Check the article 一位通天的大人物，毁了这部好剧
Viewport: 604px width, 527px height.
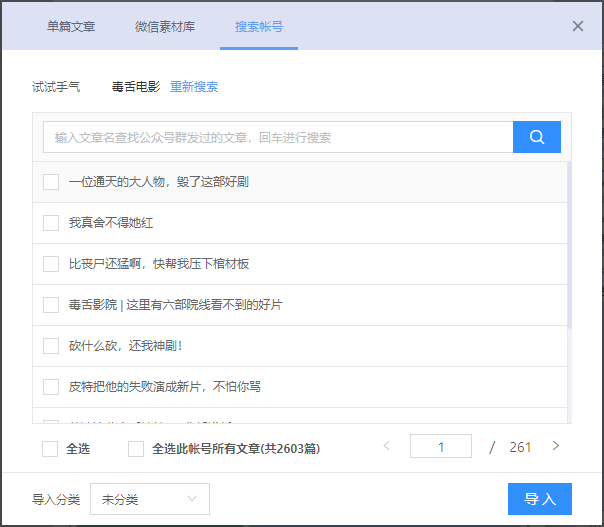(x=51, y=182)
